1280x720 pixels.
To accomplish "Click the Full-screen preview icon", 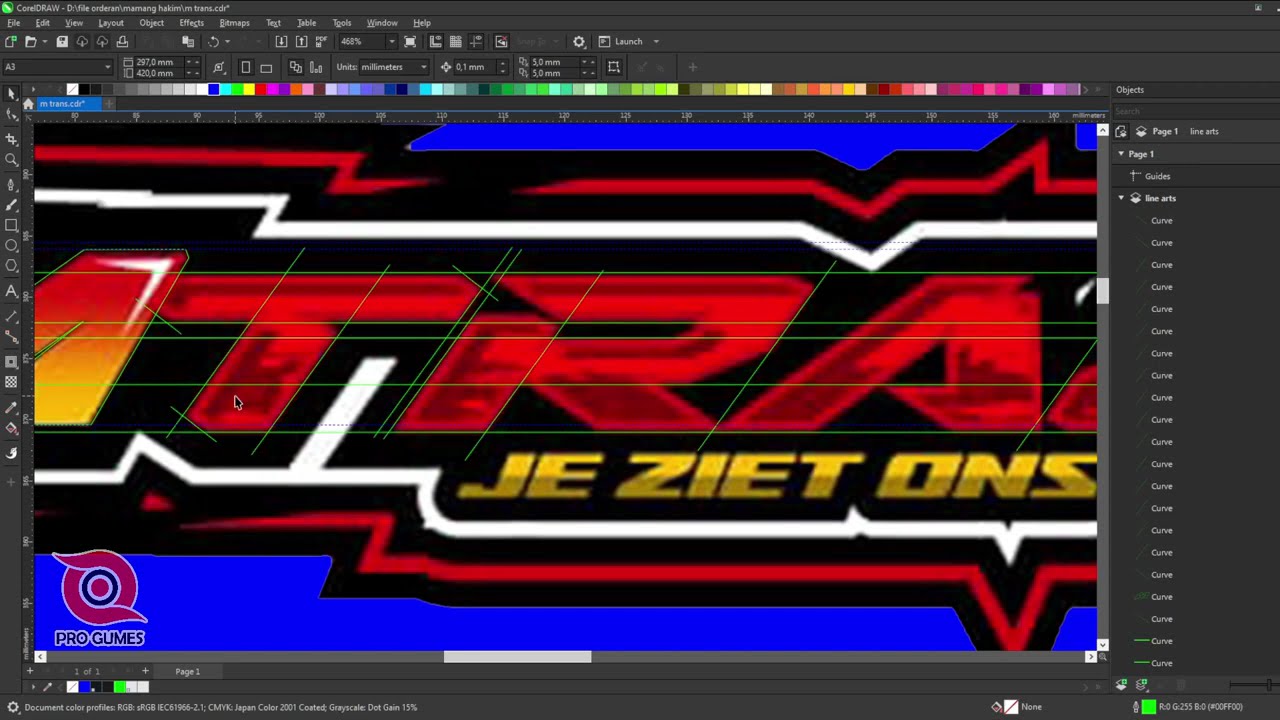I will pos(411,41).
